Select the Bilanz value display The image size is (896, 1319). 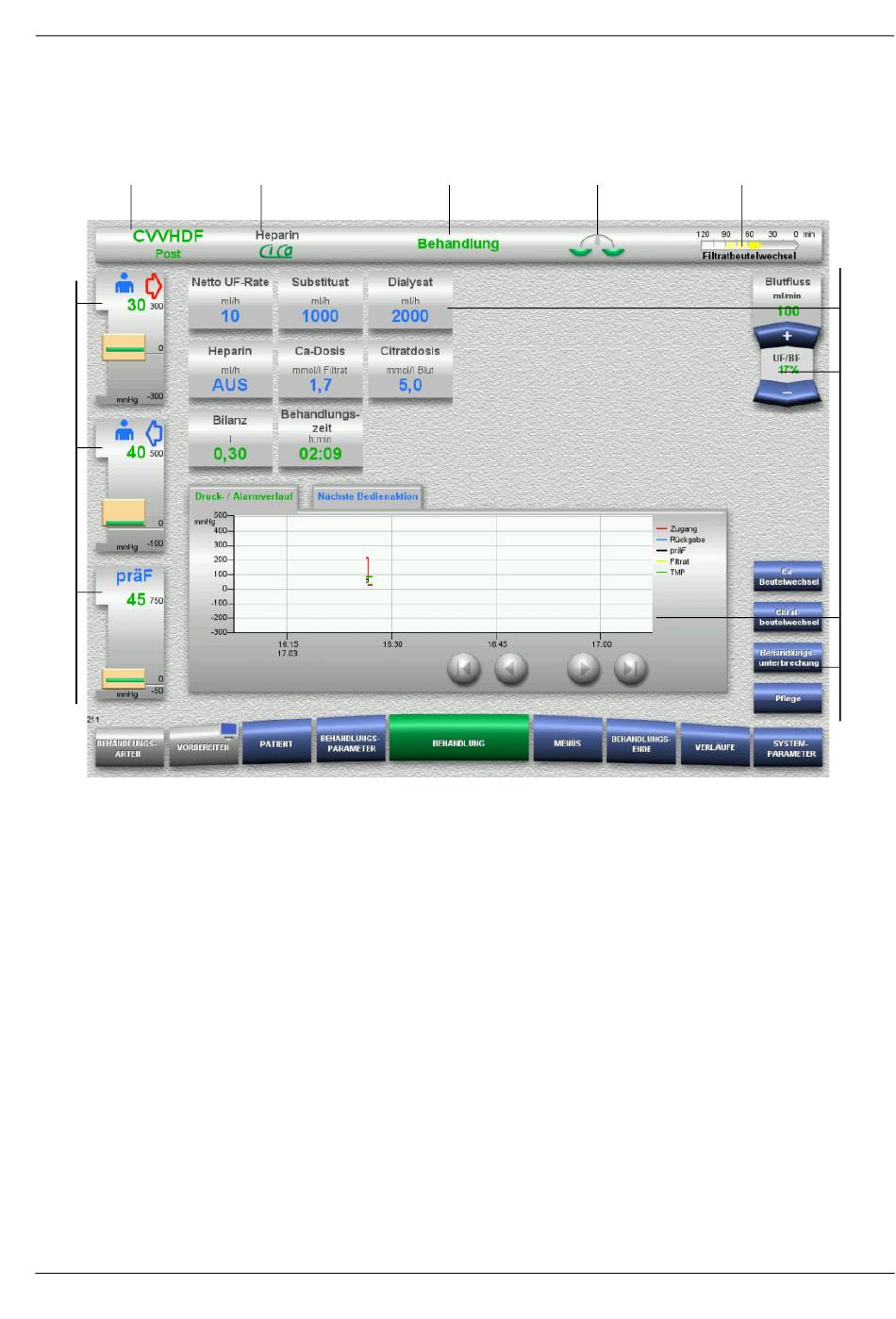230,440
